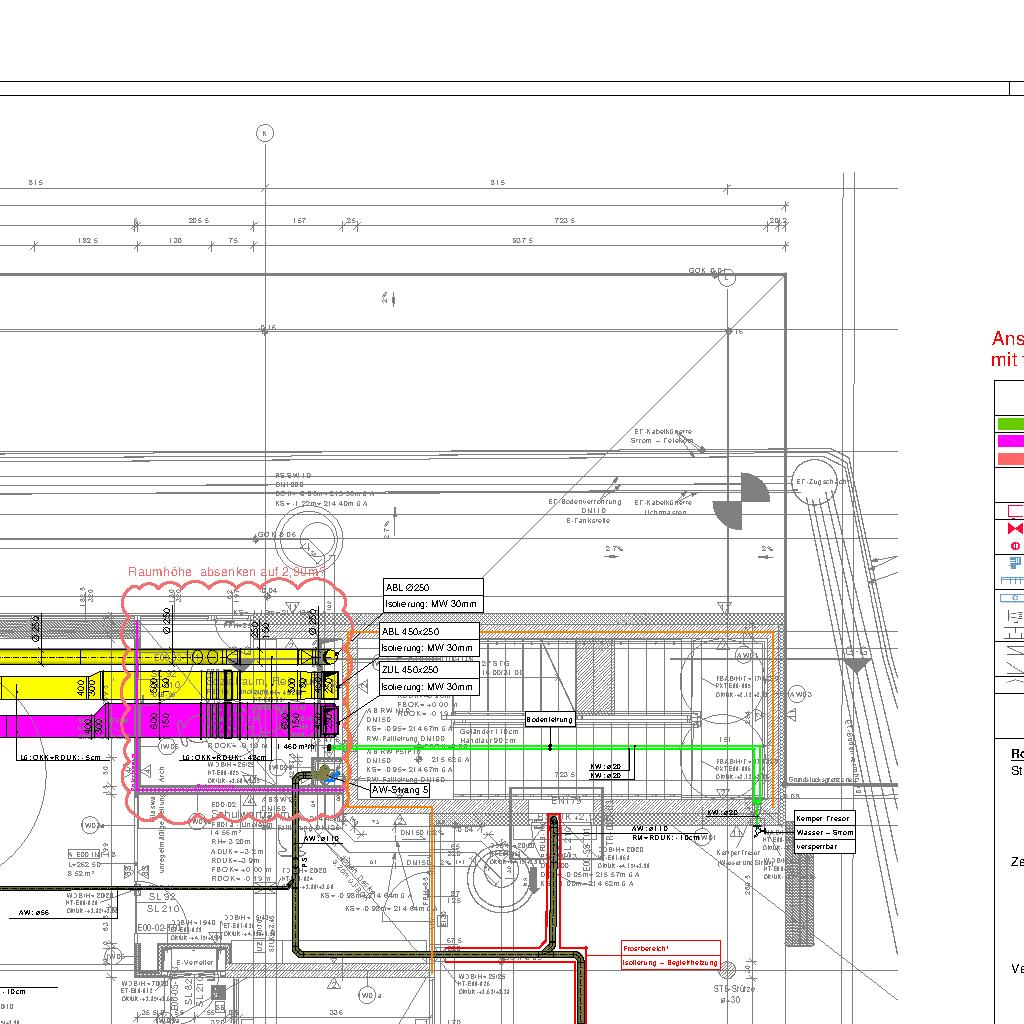
Task: Click the red circle symbol in the legend
Action: [x=1016, y=545]
